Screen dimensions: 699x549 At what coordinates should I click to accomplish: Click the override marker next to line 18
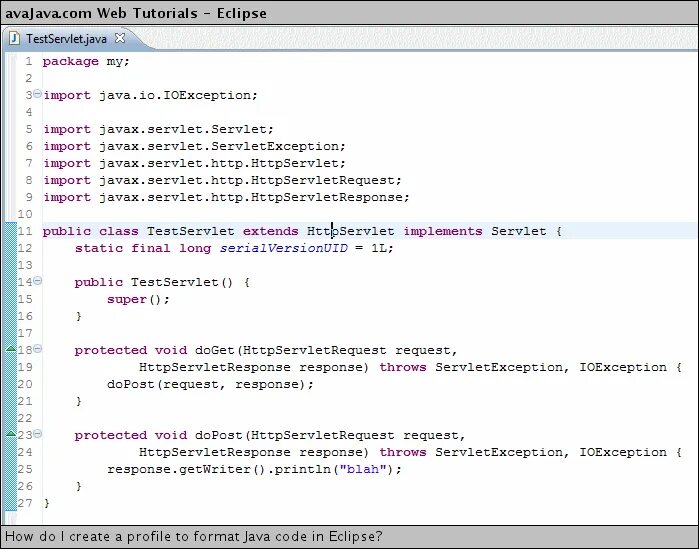click(x=10, y=349)
